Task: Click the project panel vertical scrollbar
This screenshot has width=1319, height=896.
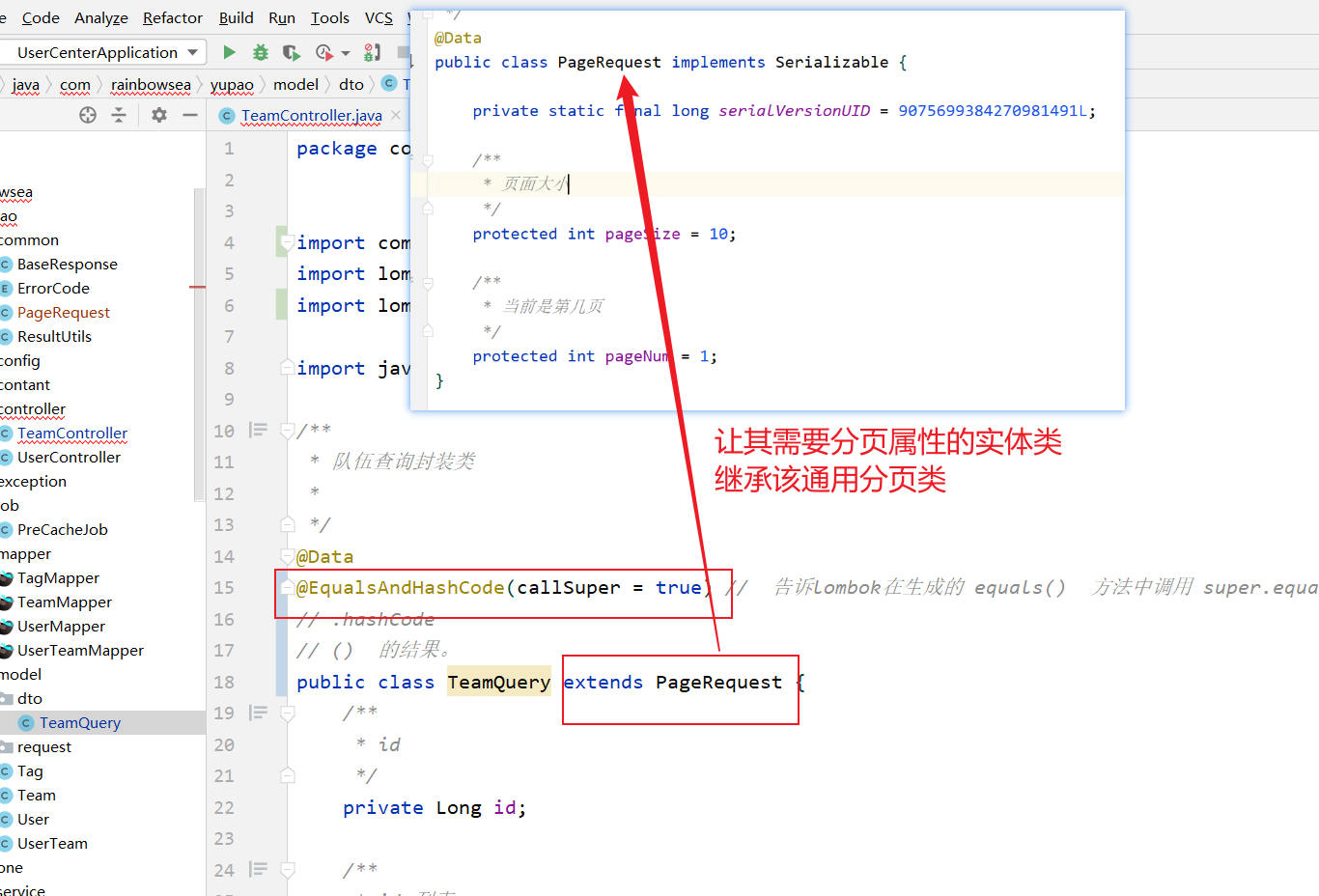Action: [x=200, y=345]
